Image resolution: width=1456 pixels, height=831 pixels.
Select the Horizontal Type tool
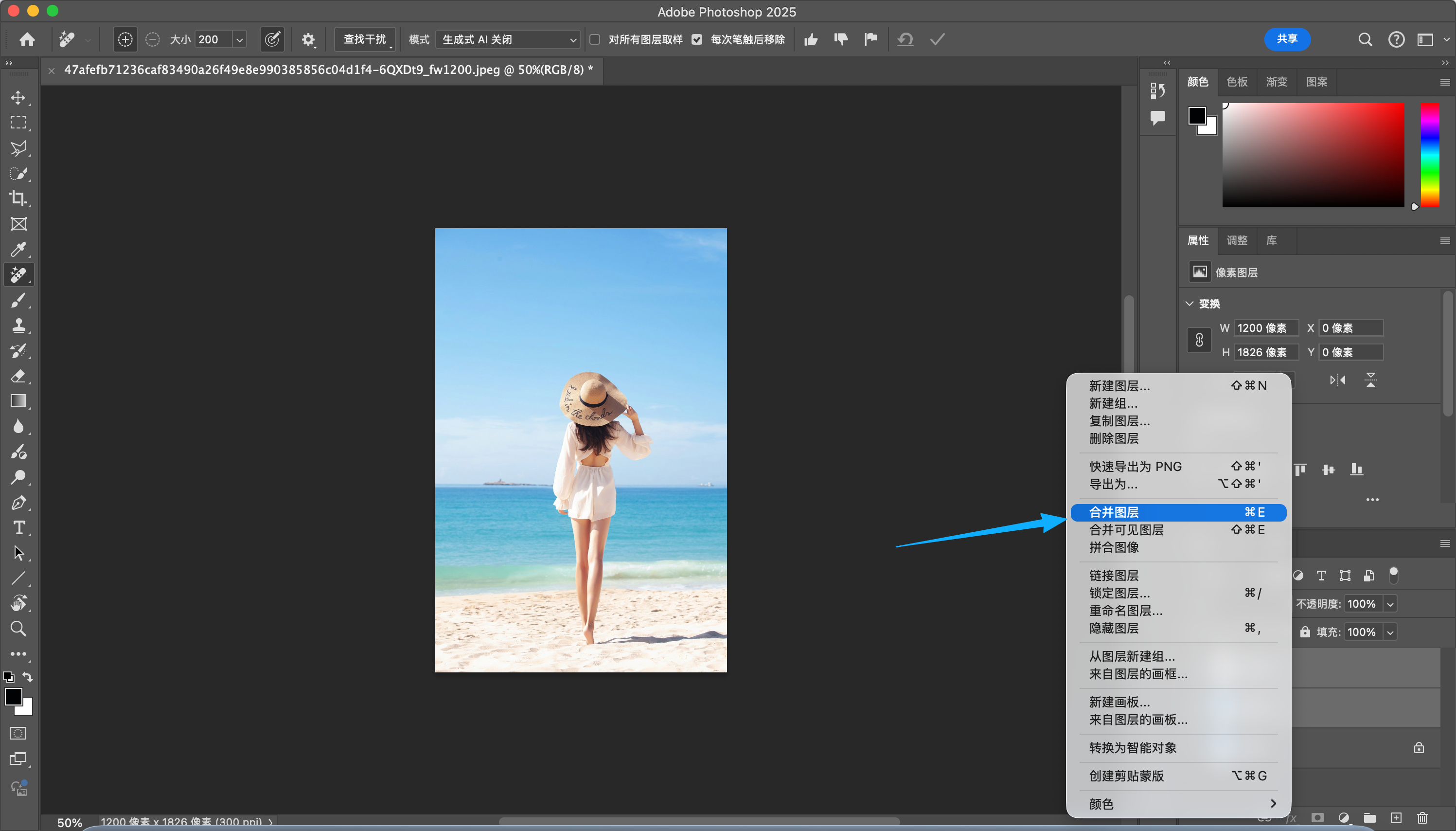click(18, 528)
